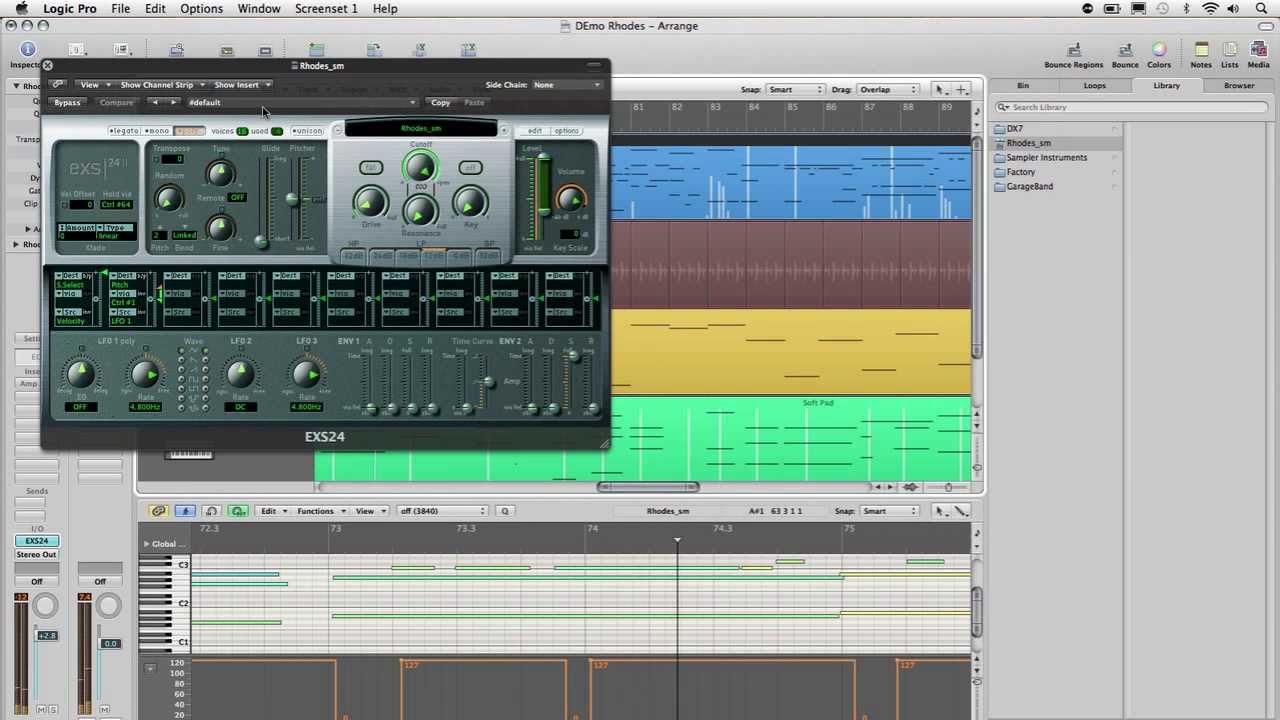
Task: Toggle the legato mode button in EXS24
Action: (124, 131)
